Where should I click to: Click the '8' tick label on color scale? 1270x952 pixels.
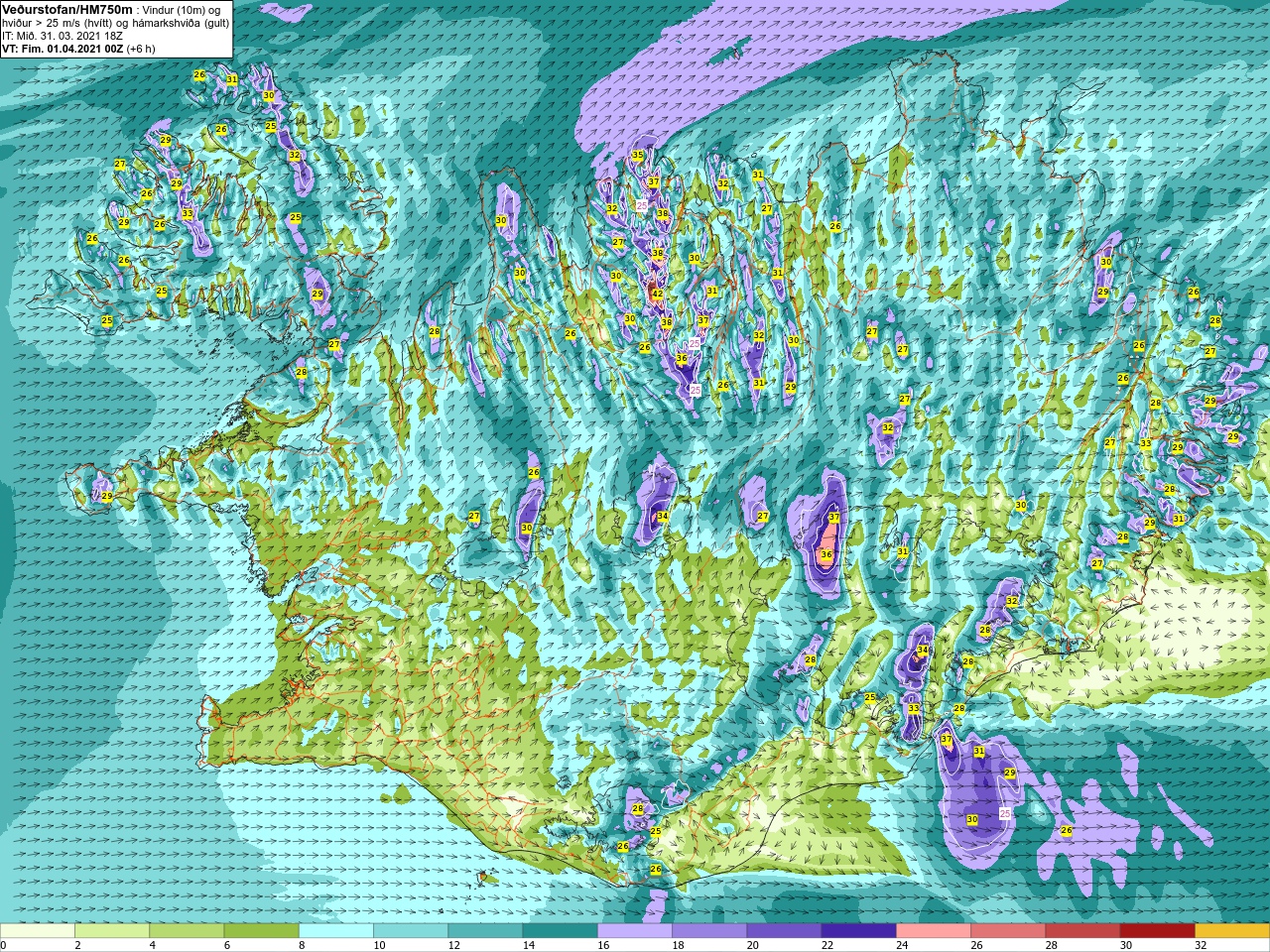[x=302, y=946]
